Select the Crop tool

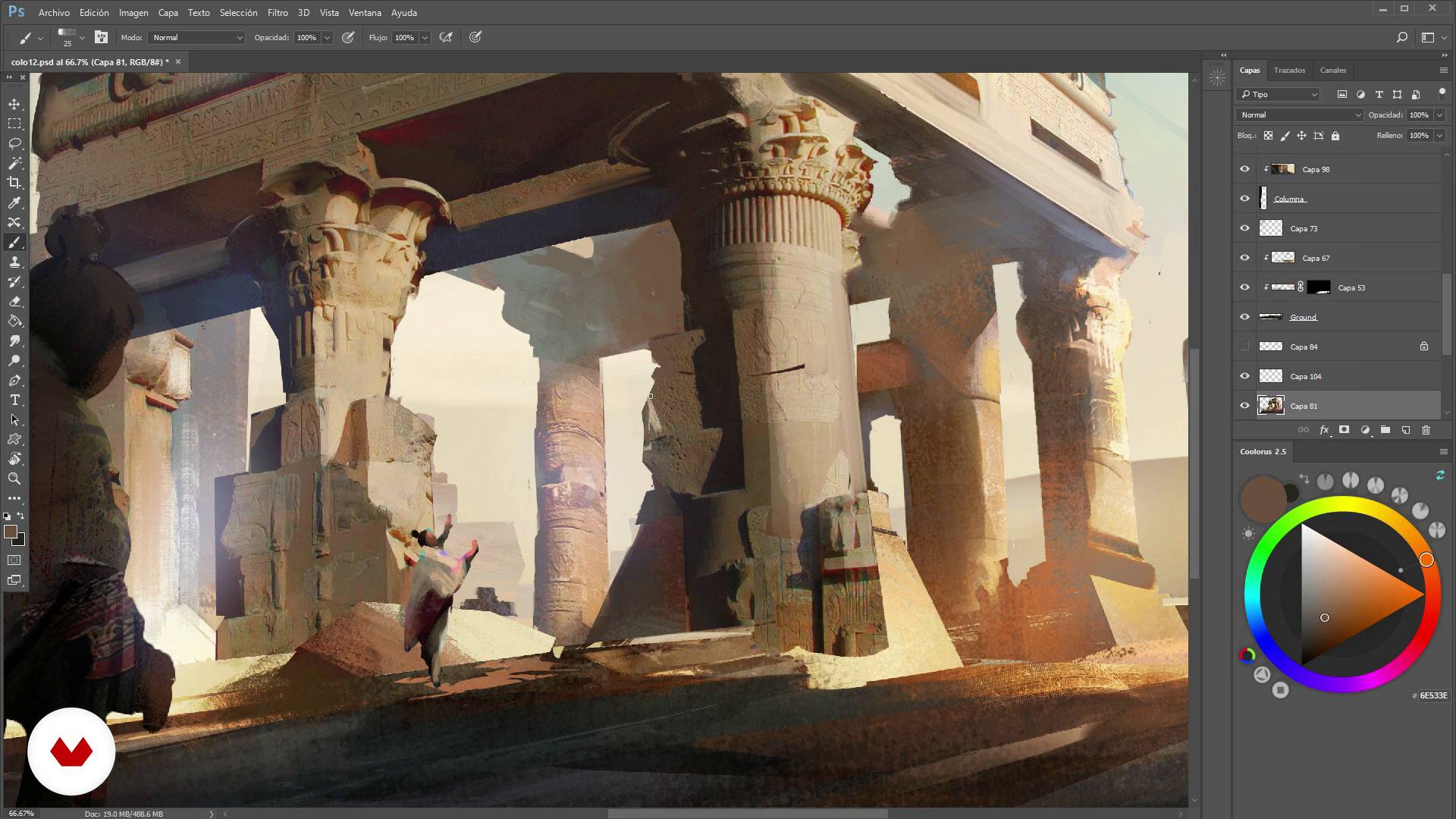[x=14, y=183]
